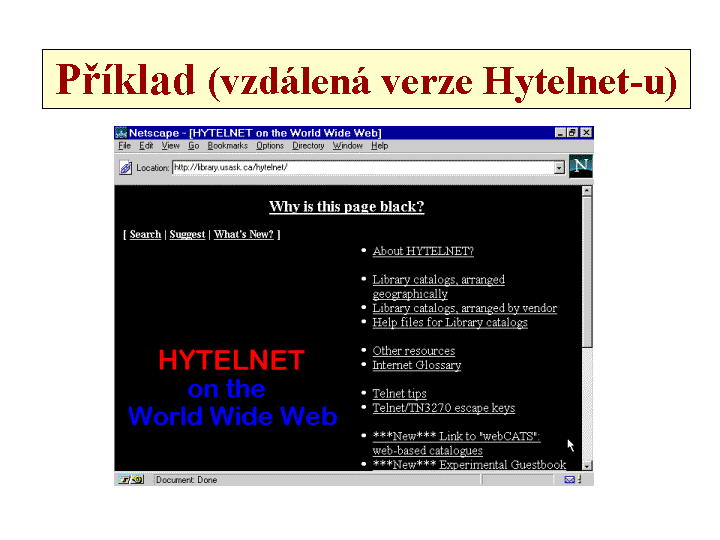Open Telnet/TN3270 escape keys link

(444, 408)
